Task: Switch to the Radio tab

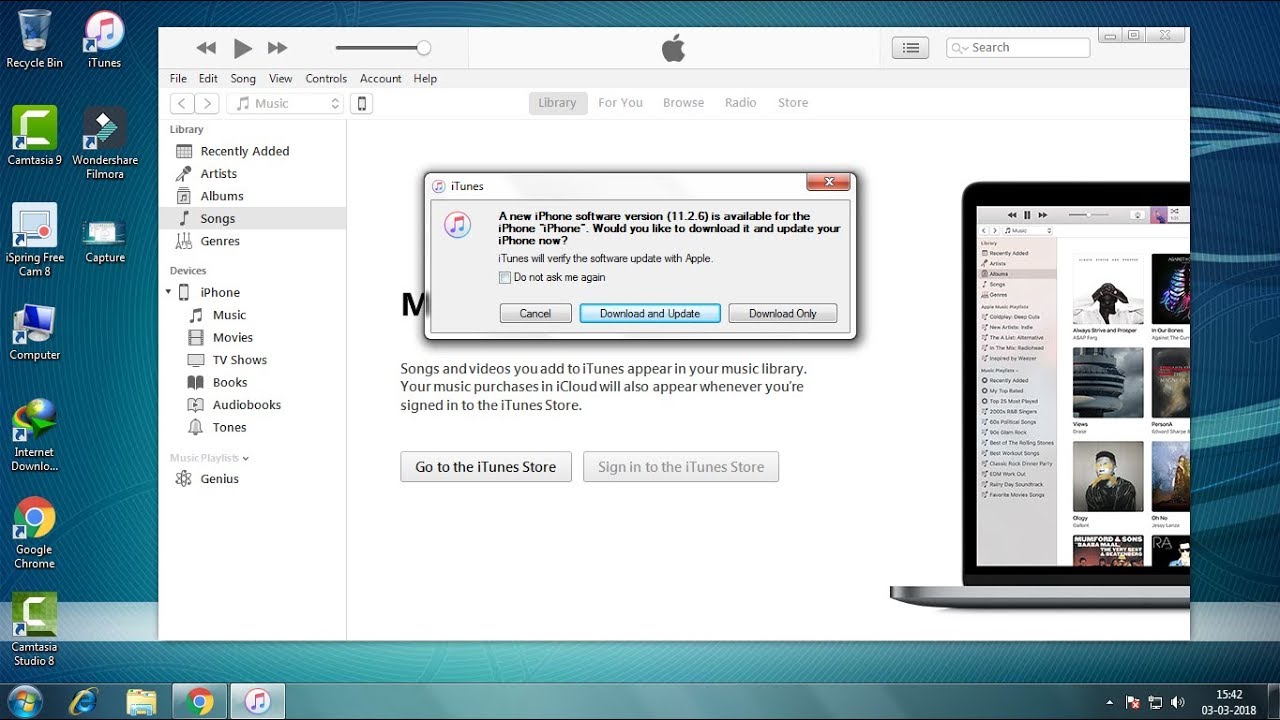Action: click(740, 102)
